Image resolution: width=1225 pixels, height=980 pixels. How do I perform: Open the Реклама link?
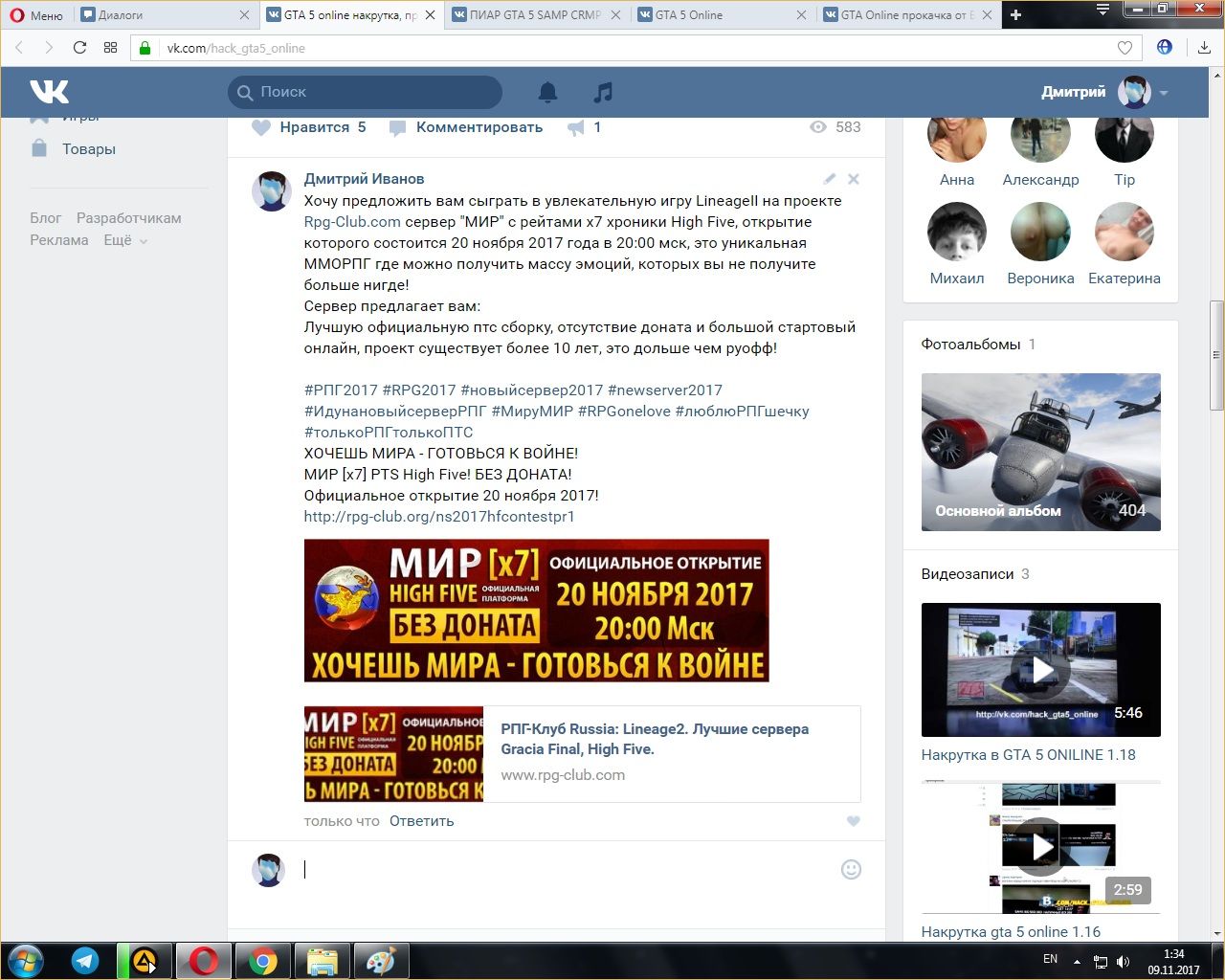pos(59,240)
